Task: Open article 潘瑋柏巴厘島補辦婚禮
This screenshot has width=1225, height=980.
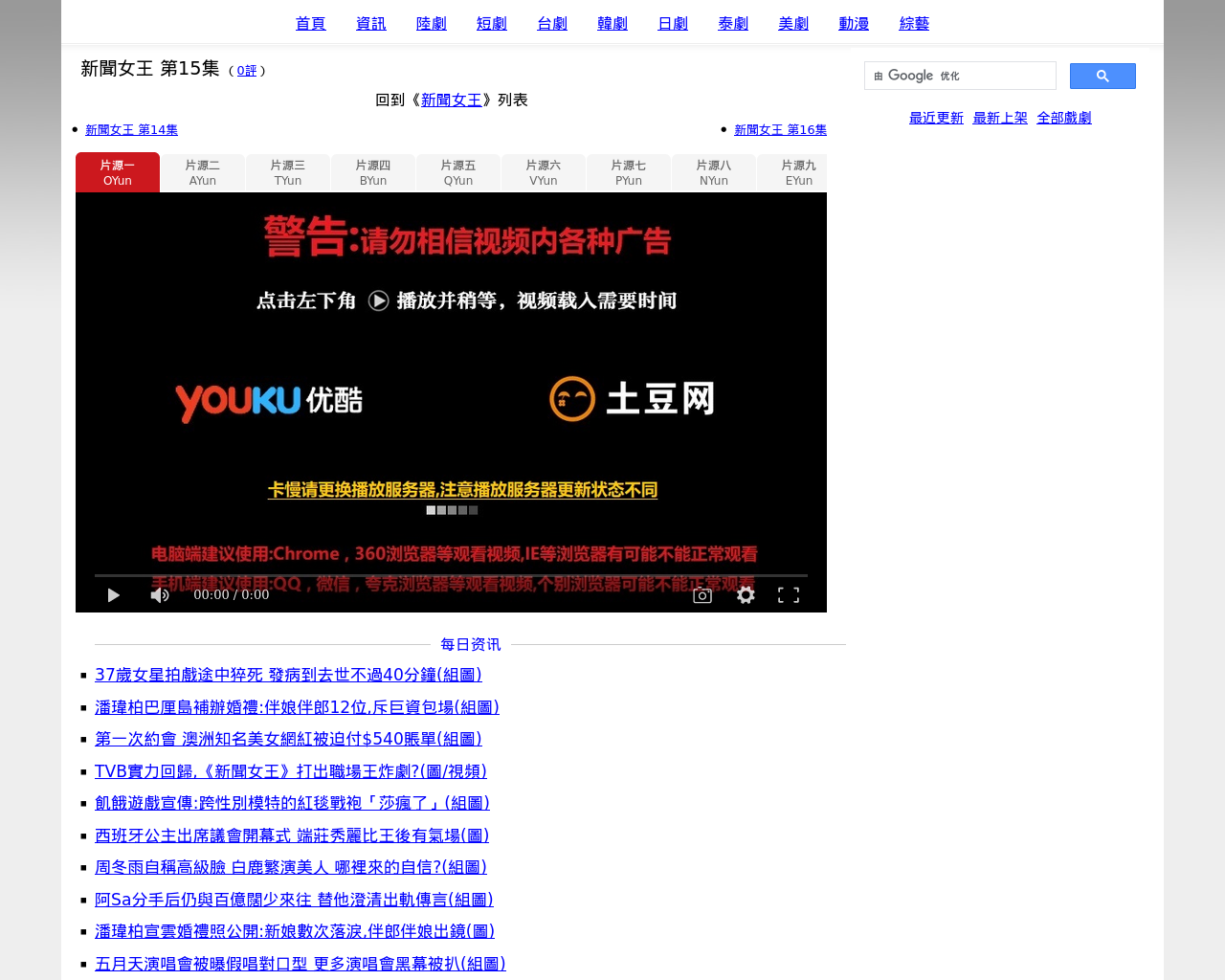Action: pyautogui.click(x=297, y=707)
